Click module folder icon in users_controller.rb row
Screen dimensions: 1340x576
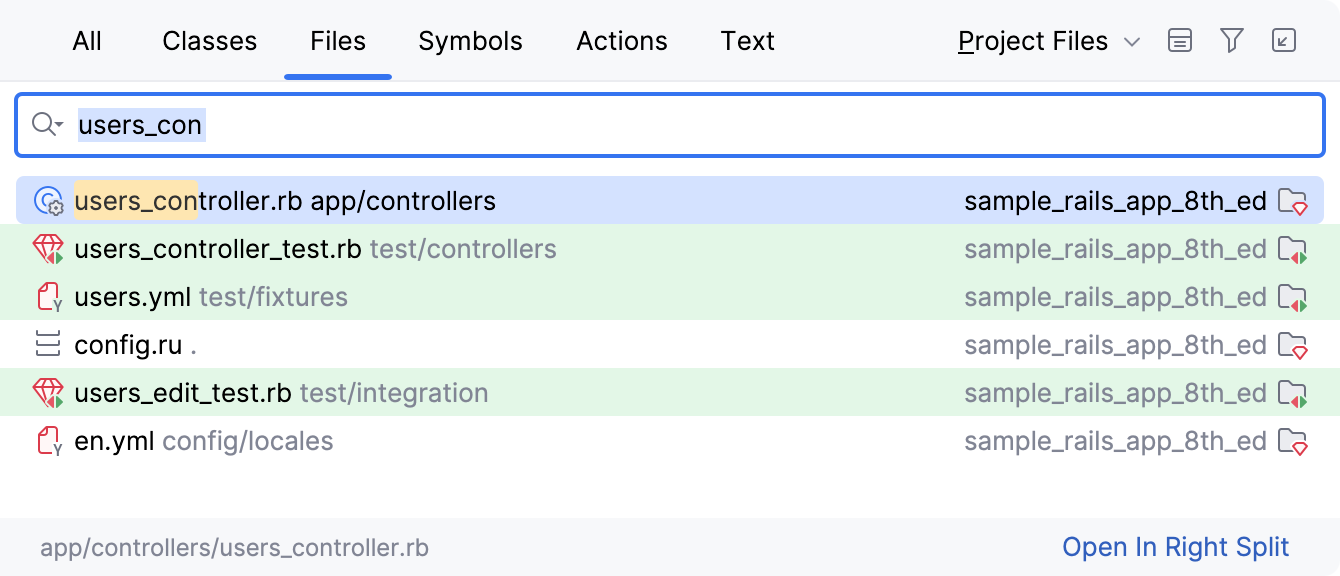(1293, 202)
